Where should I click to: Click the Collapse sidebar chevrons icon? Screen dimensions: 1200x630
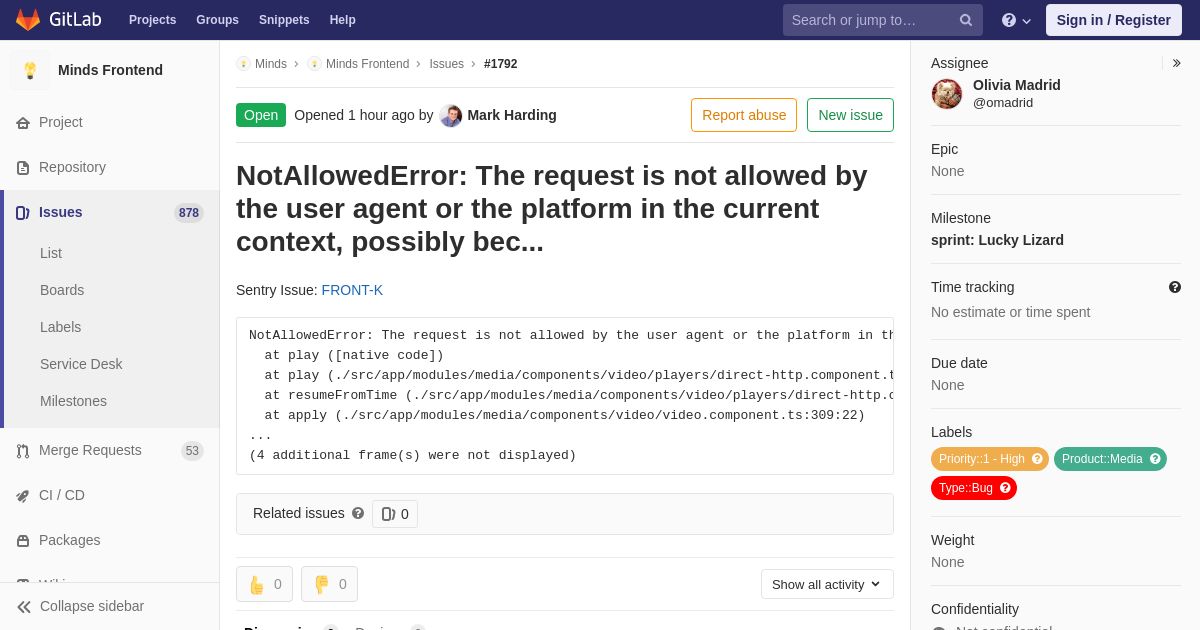click(24, 607)
